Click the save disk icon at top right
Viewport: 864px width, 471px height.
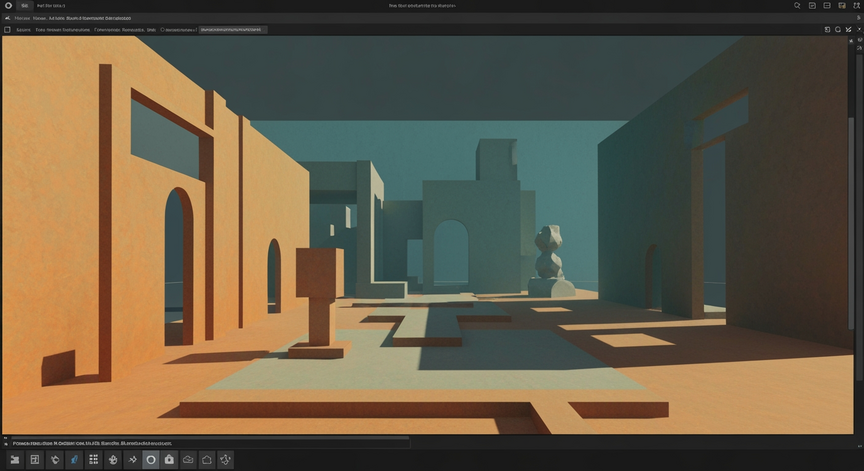pyautogui.click(x=841, y=6)
